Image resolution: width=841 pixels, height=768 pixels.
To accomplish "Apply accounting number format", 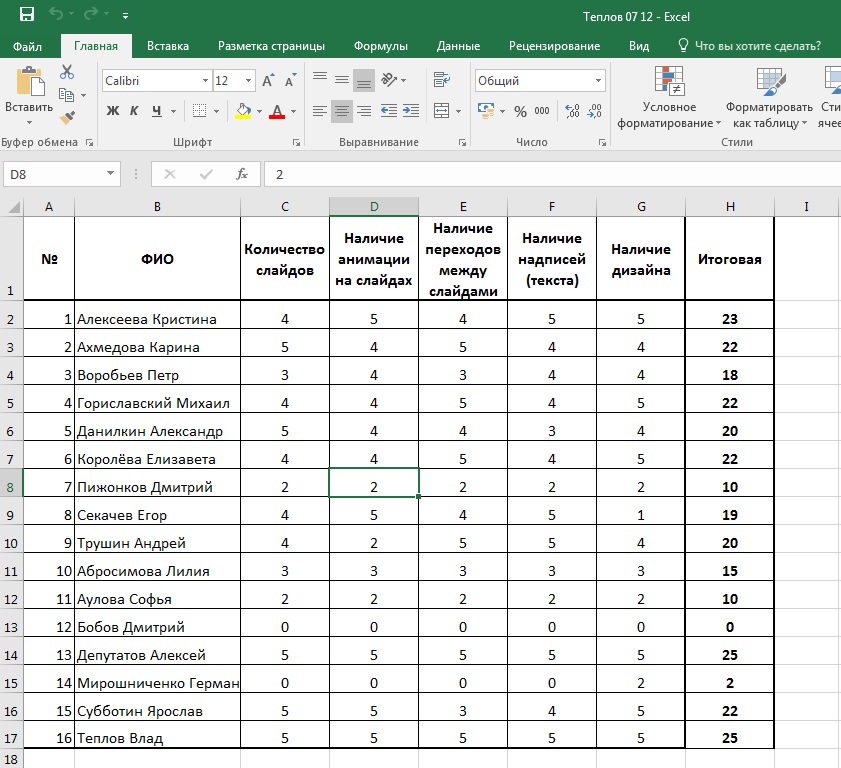I will coord(486,111).
